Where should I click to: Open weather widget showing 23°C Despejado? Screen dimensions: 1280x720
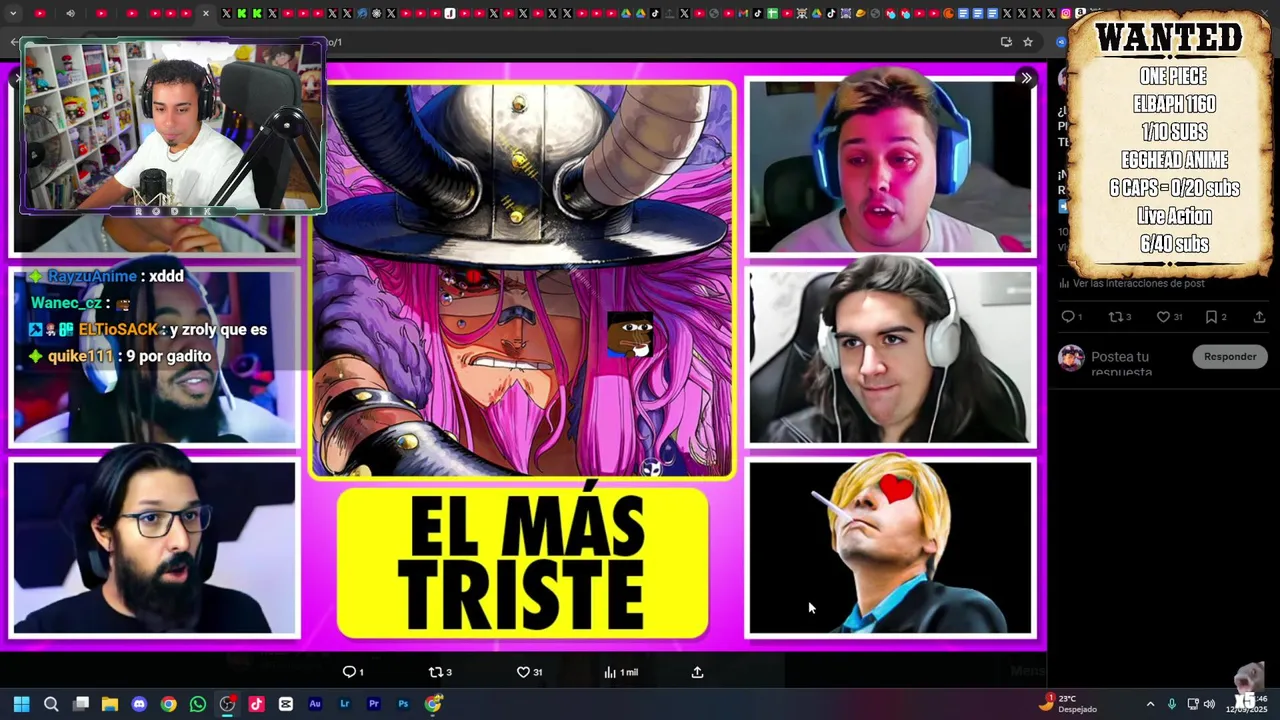click(x=1068, y=703)
